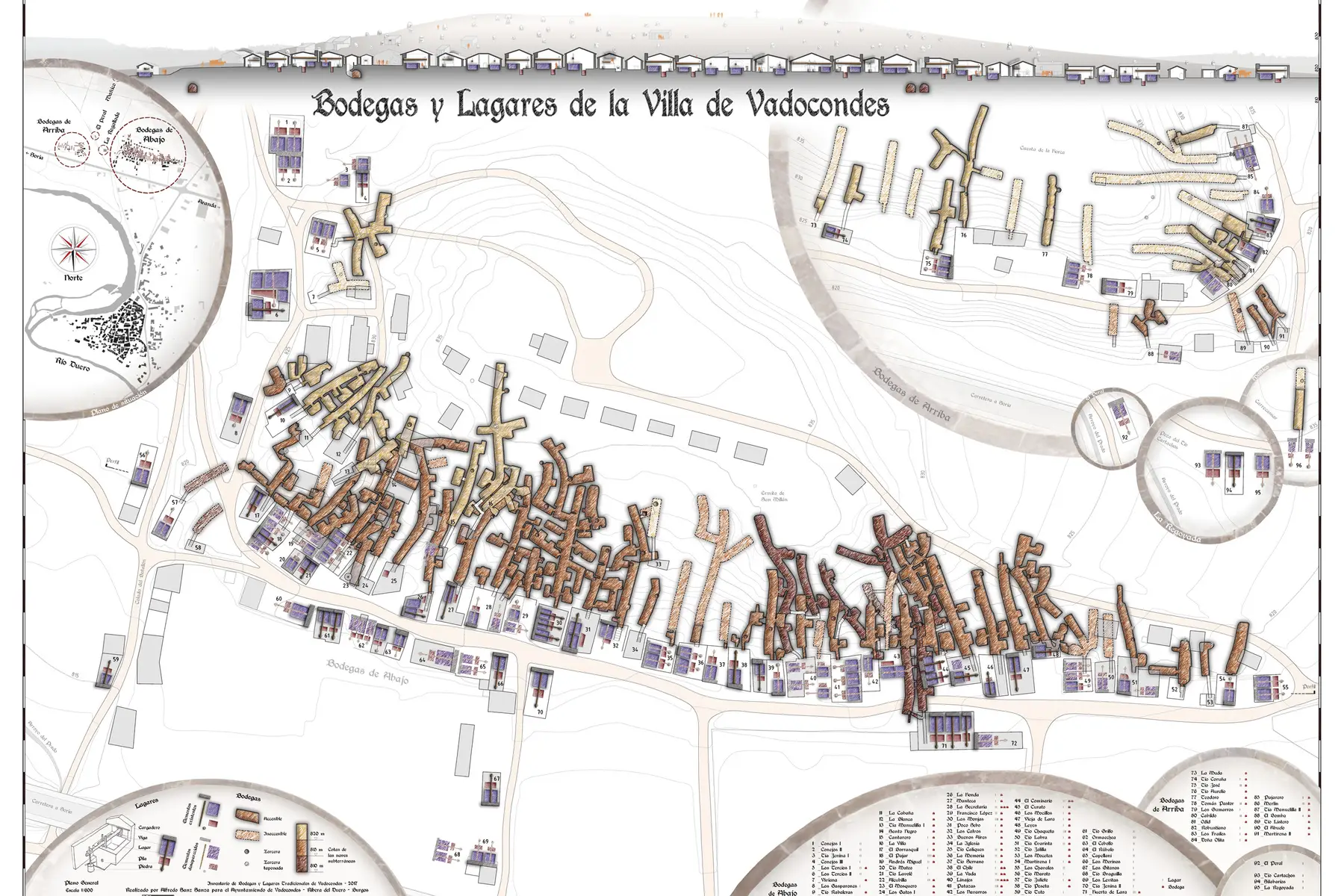This screenshot has height=896, width=1344.
Task: Click lagar number 56 on the map
Action: tap(142, 455)
